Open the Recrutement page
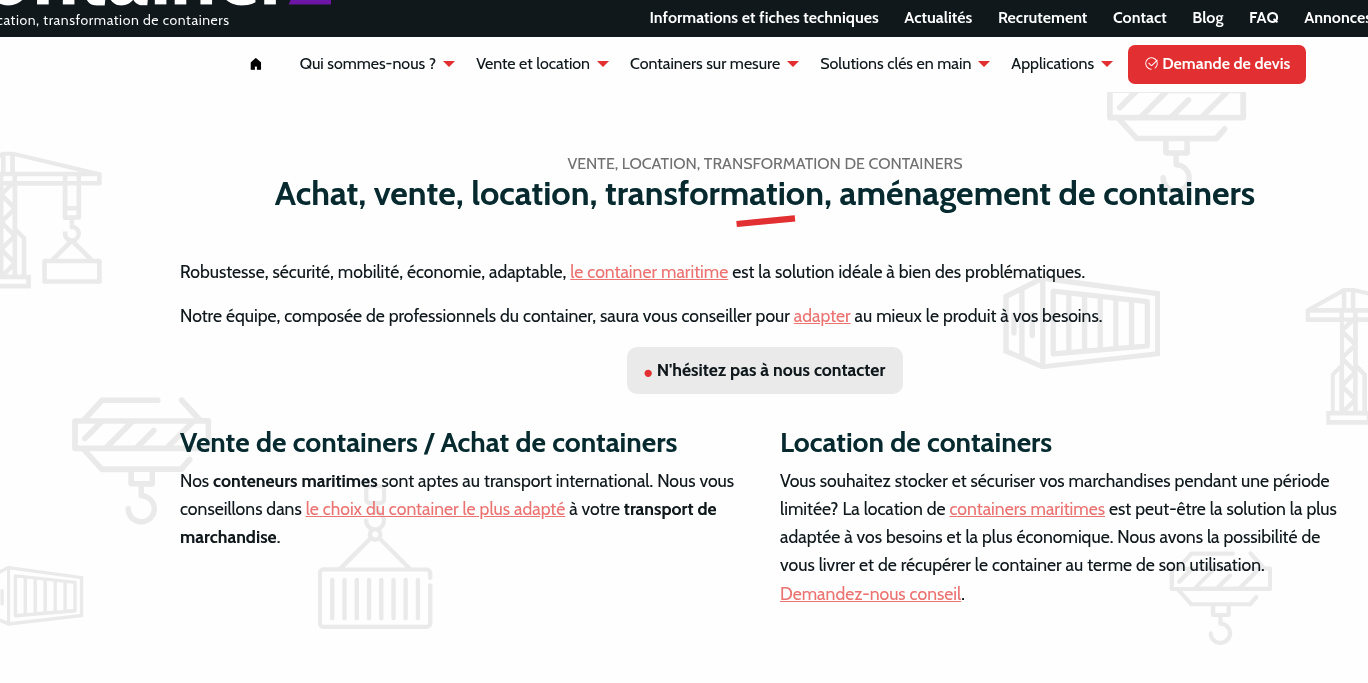 point(1042,17)
